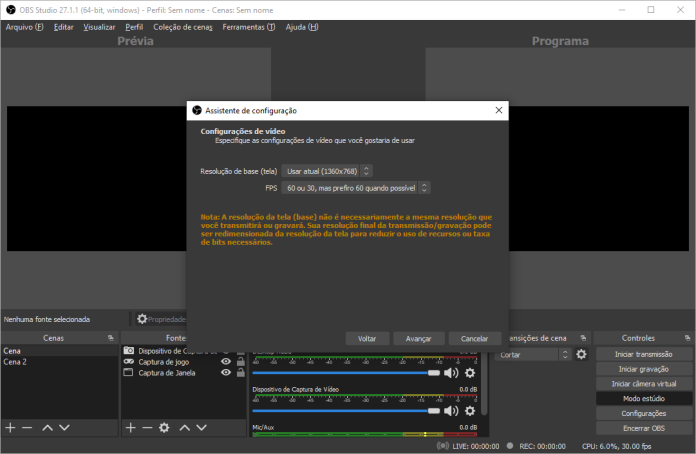This screenshot has width=696, height=454.
Task: Click Iniciar gravação button
Action: pos(644,369)
